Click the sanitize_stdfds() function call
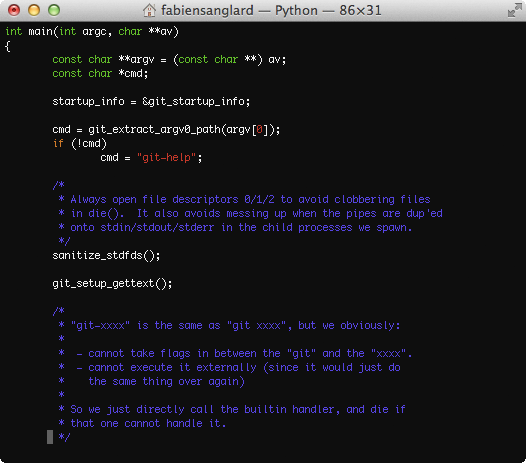Image resolution: width=526 pixels, height=463 pixels. click(106, 256)
